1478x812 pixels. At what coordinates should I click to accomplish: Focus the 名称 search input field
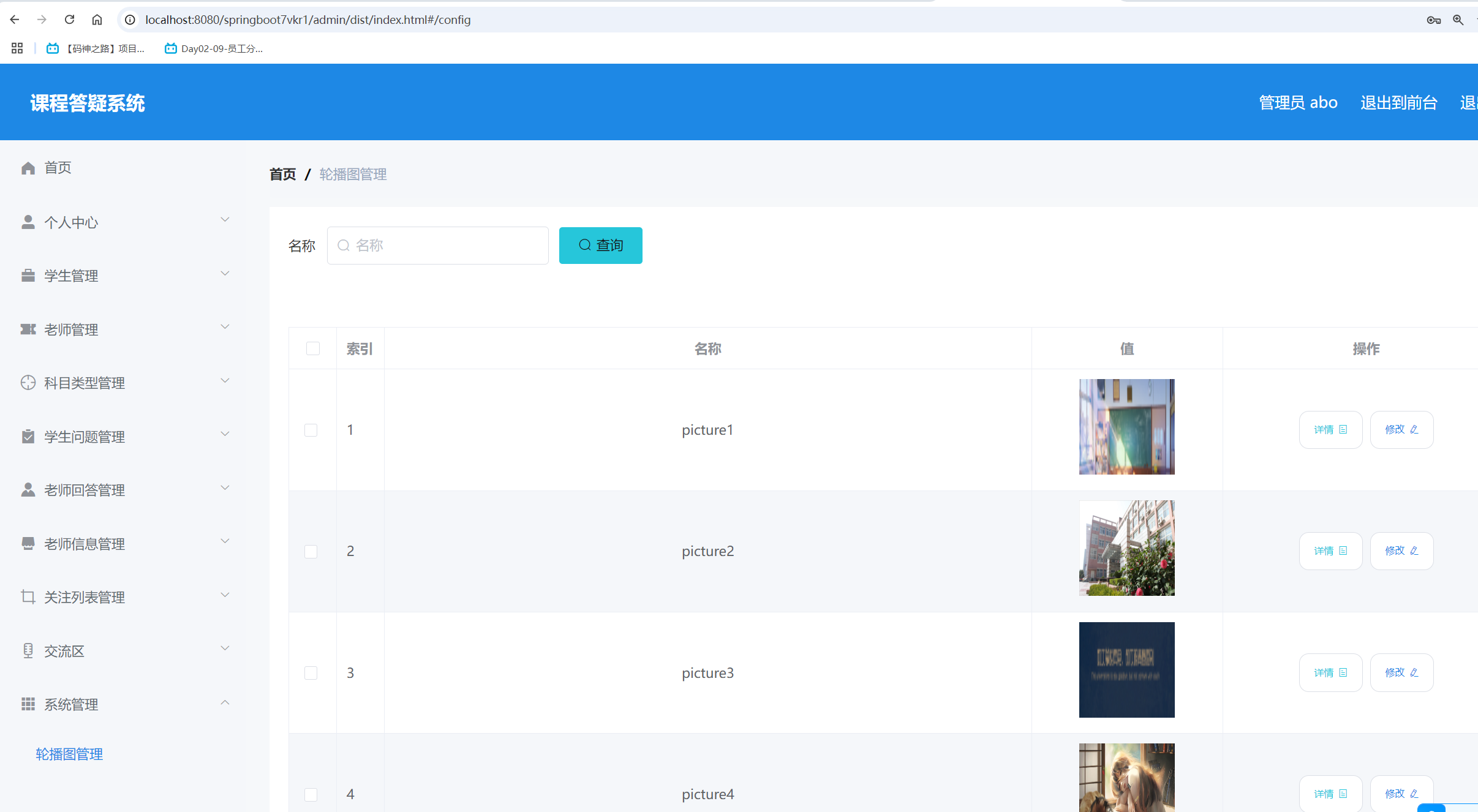point(438,246)
